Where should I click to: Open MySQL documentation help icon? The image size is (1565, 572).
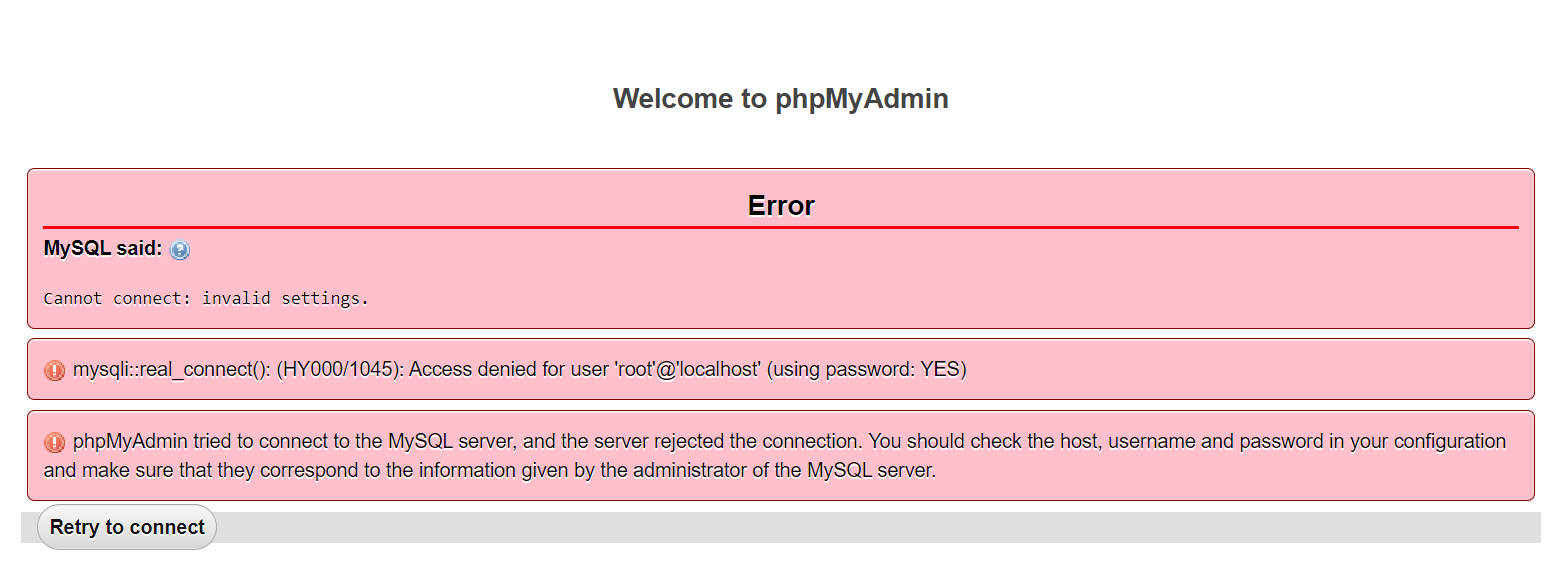[x=179, y=250]
